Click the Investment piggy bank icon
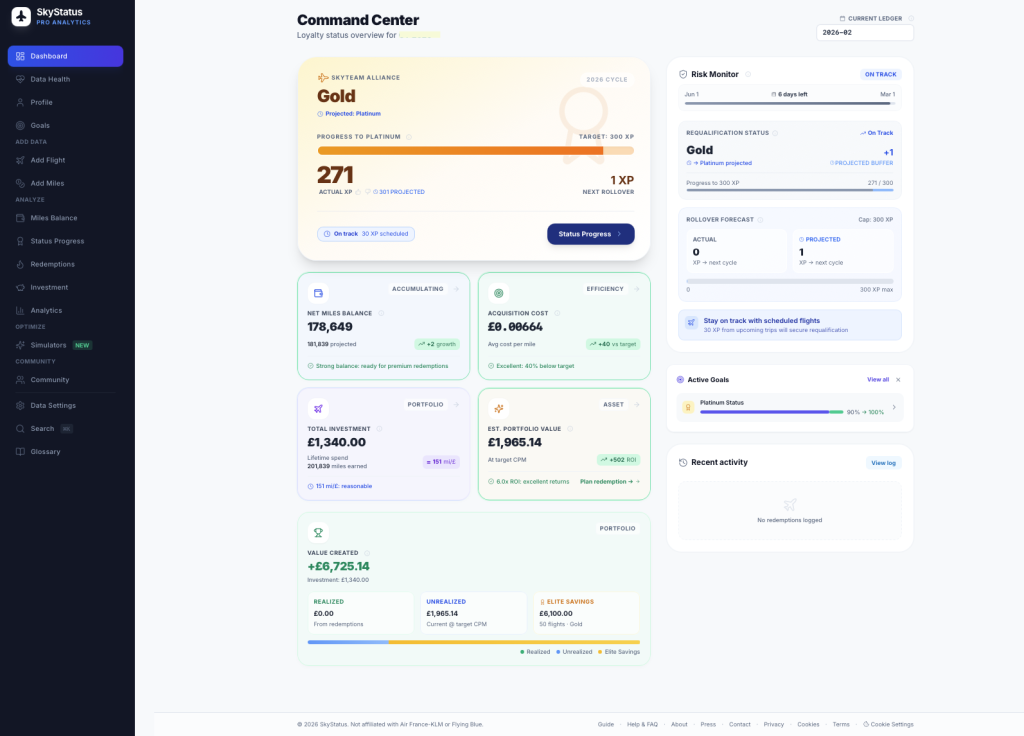The width and height of the screenshot is (1024, 736). 20,287
